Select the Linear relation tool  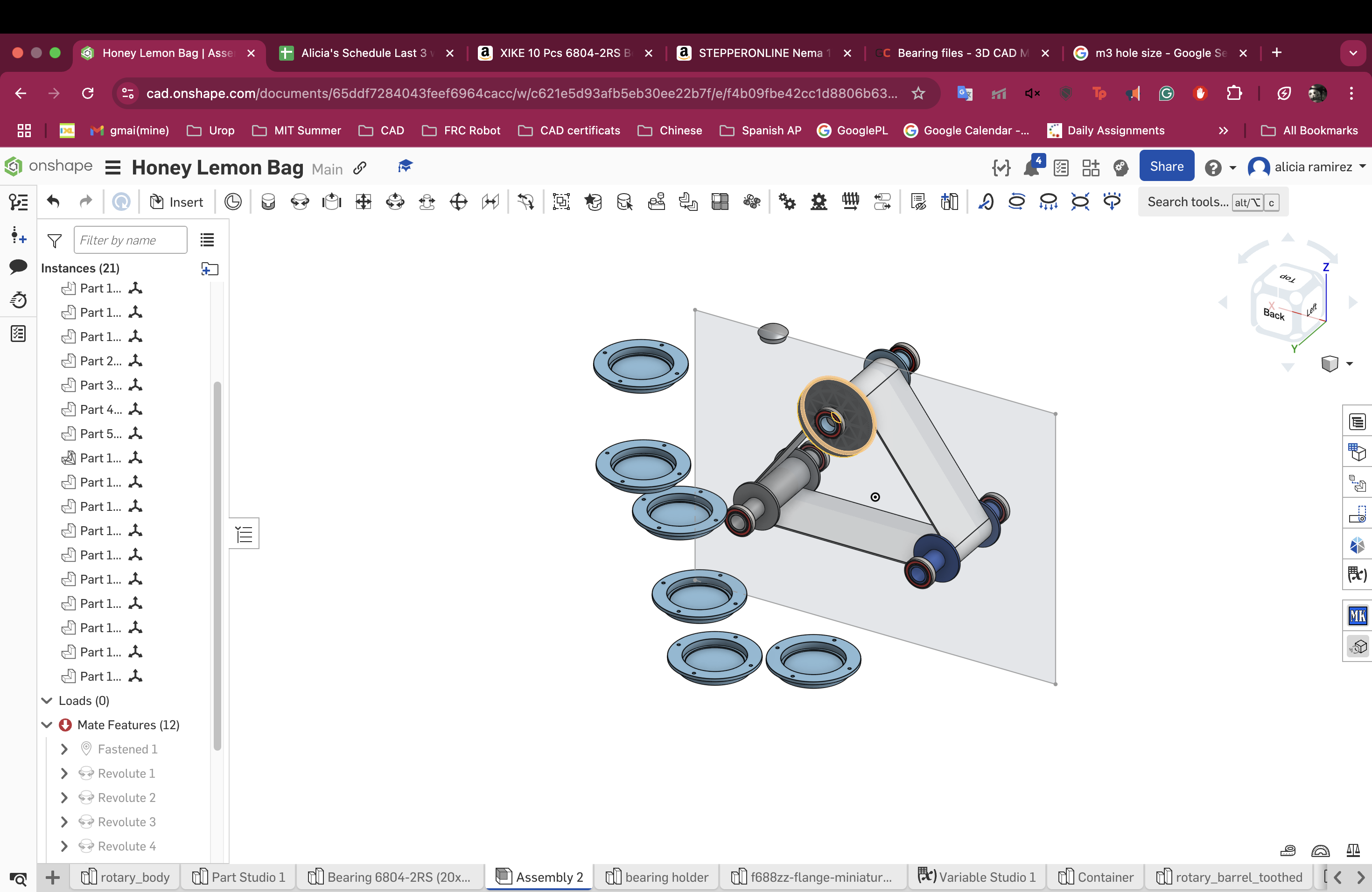coord(882,202)
